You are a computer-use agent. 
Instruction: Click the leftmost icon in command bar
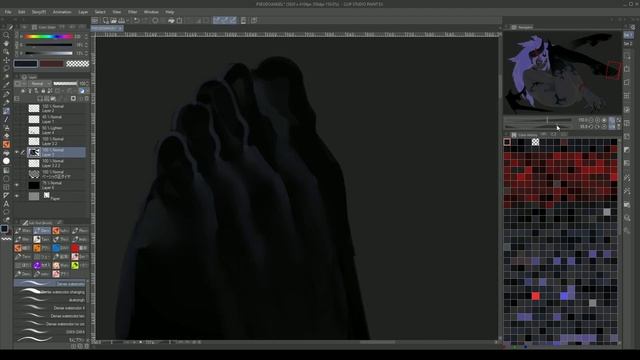[x=95, y=20]
